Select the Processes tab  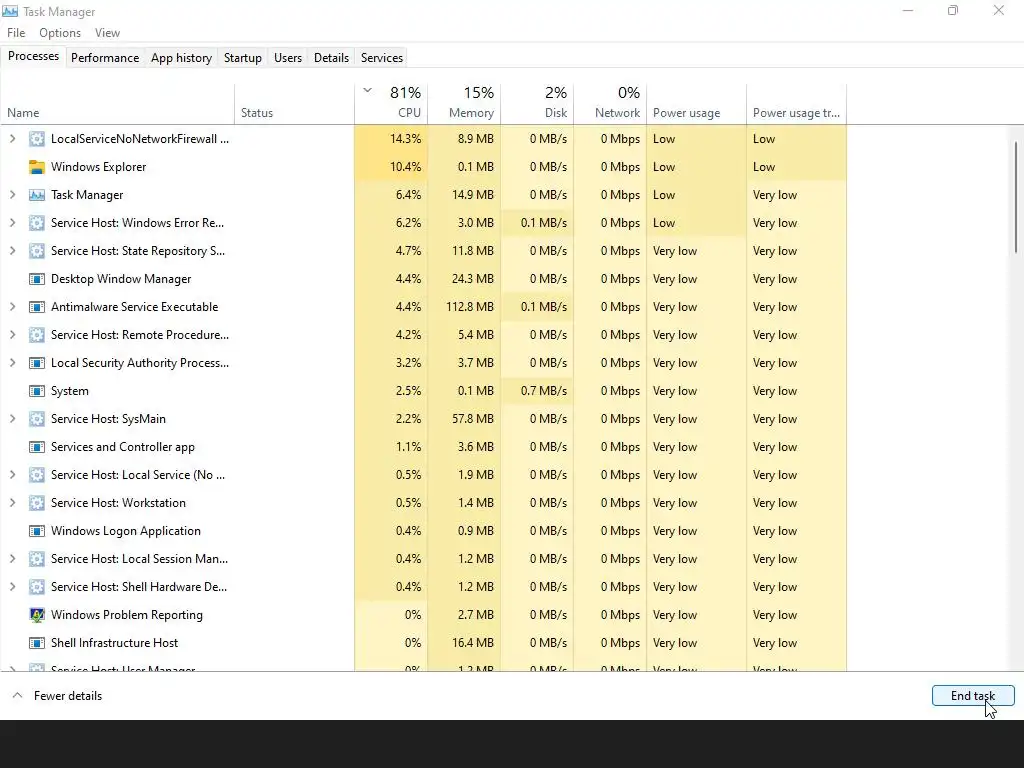coord(33,56)
